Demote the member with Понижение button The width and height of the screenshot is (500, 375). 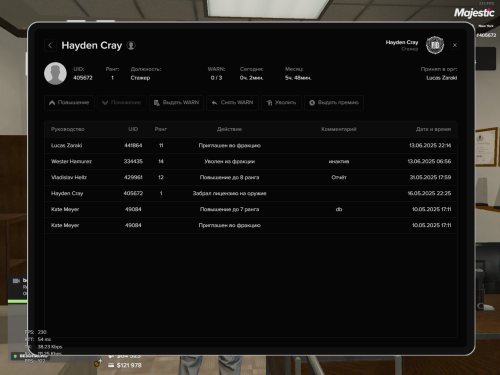(122, 103)
